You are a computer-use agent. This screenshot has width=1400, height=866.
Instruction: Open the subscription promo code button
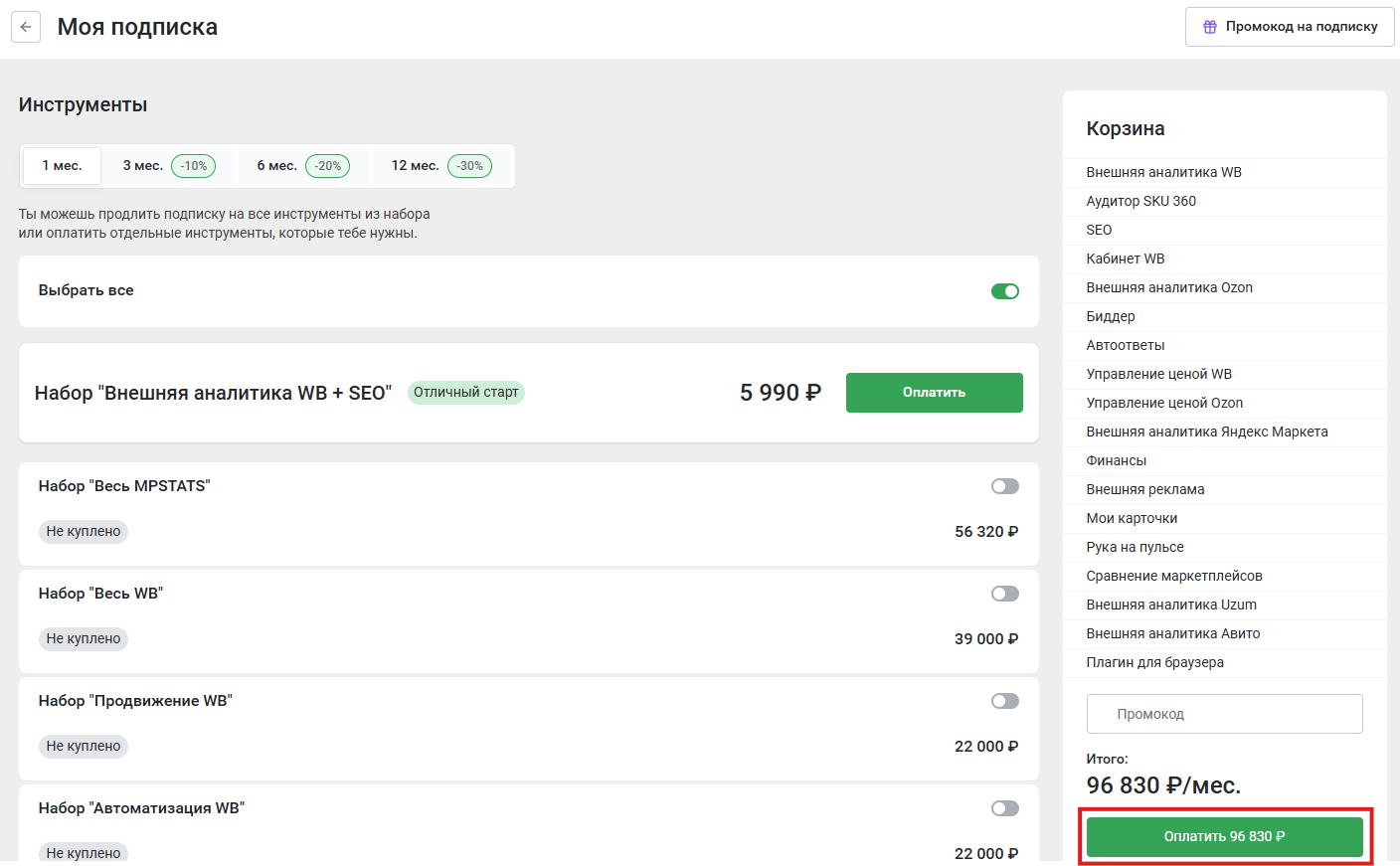[1290, 27]
